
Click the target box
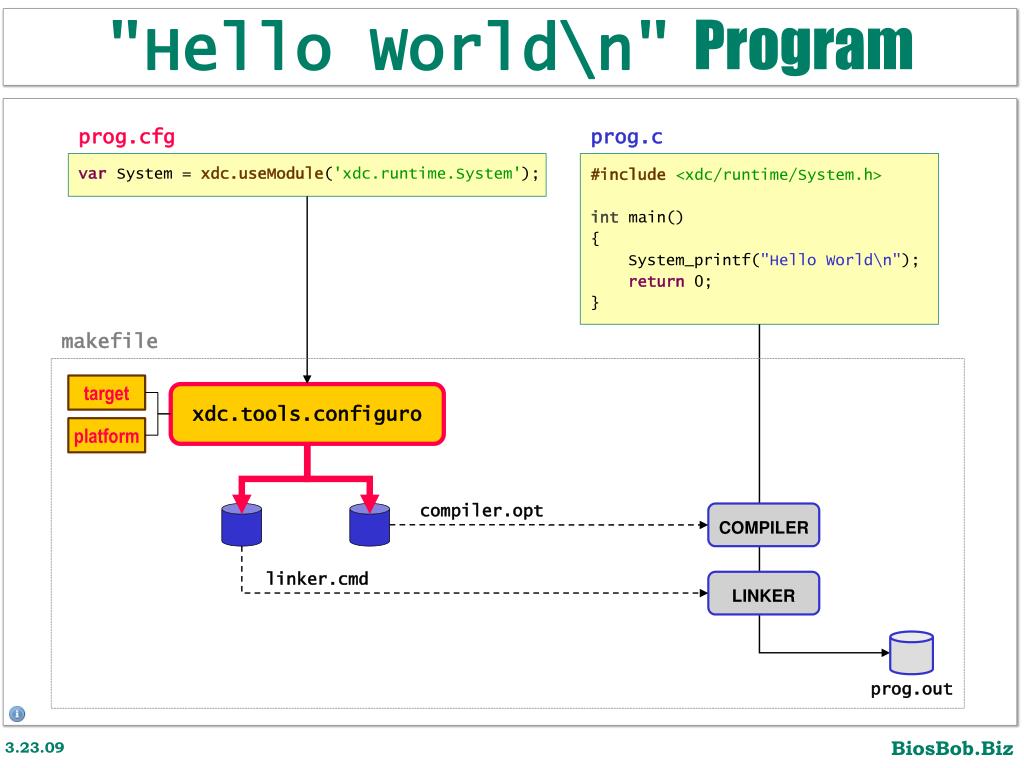(x=106, y=393)
